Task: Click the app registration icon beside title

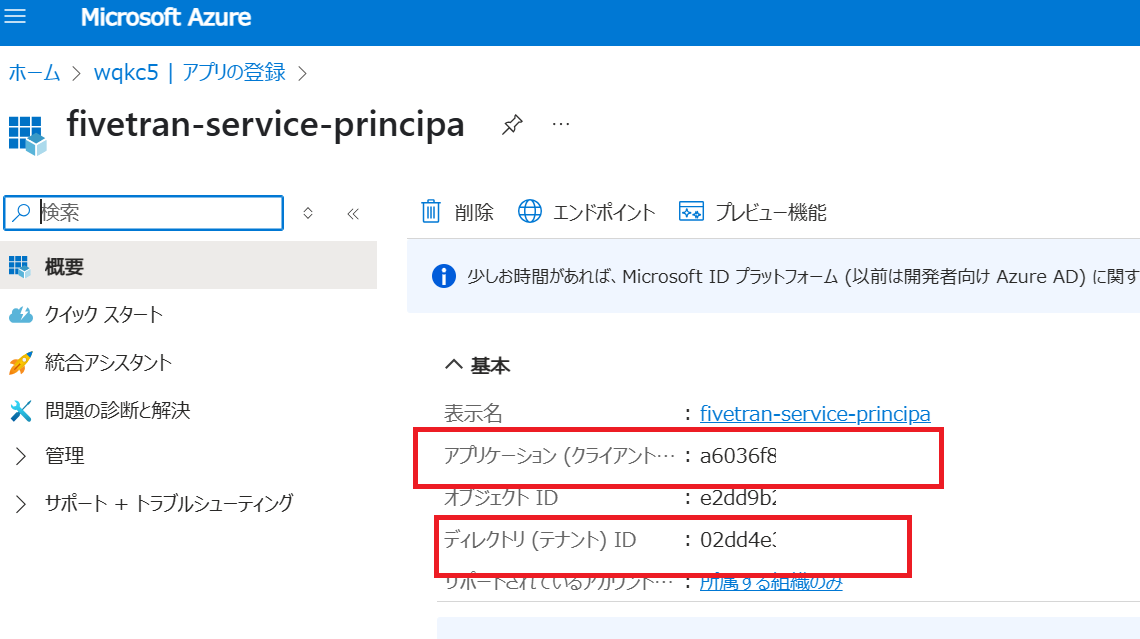Action: [x=27, y=135]
